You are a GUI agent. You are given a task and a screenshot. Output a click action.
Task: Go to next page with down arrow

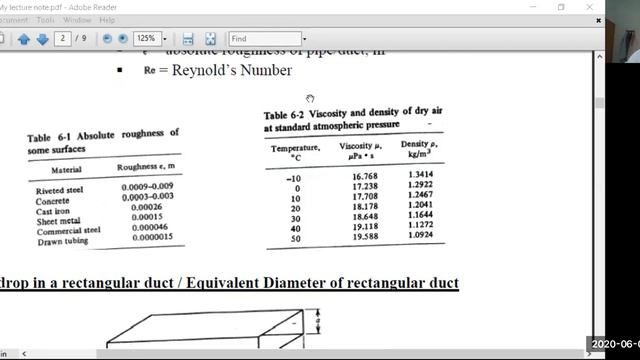[42, 39]
